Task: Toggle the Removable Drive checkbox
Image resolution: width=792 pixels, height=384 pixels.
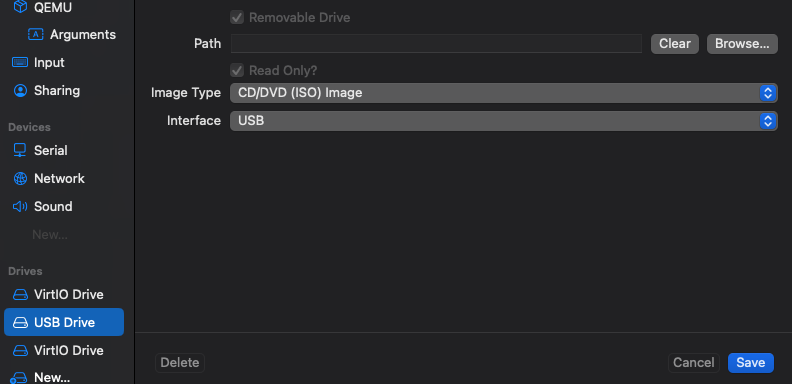Action: click(x=237, y=18)
